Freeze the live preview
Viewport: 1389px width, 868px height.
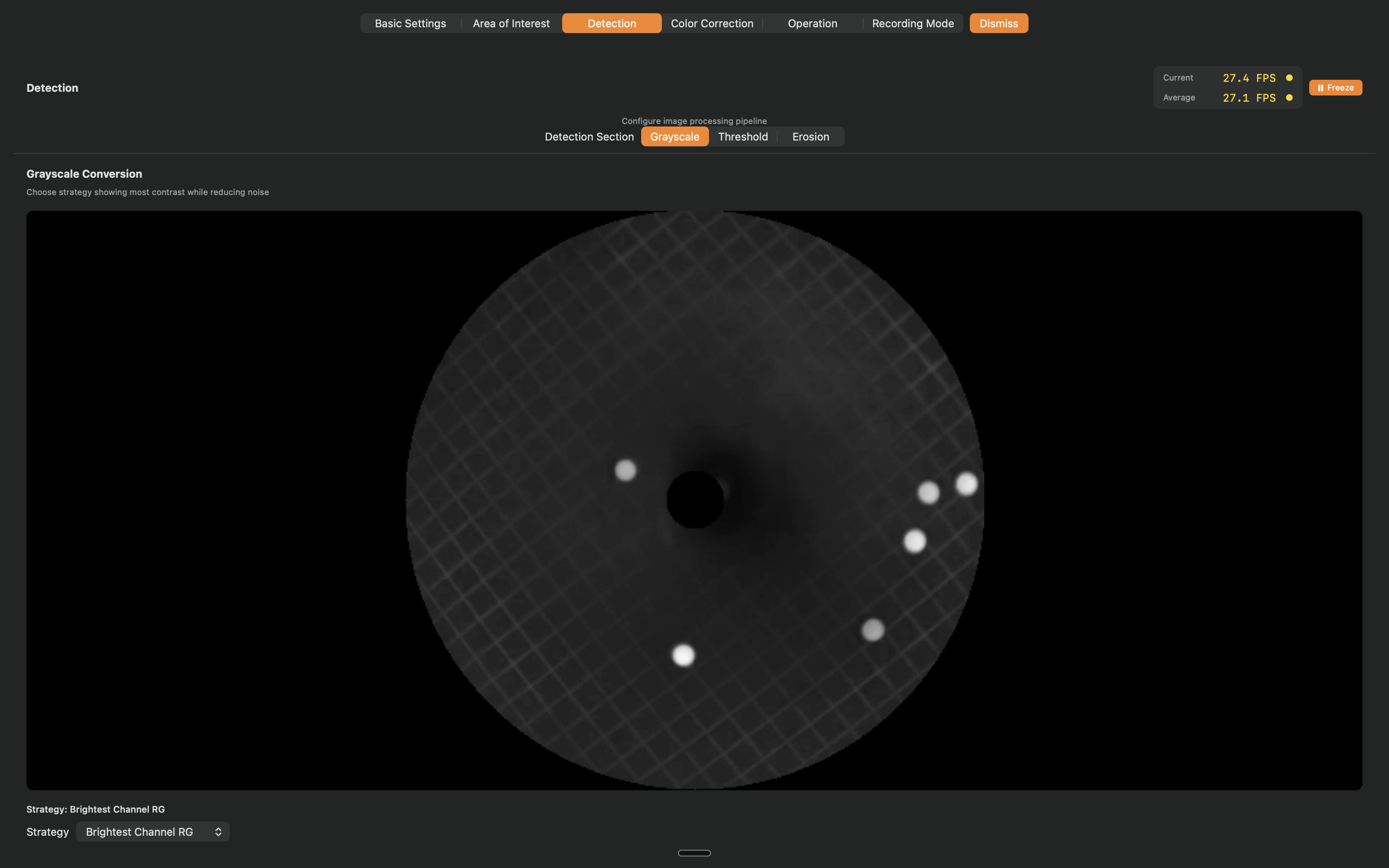[1335, 88]
